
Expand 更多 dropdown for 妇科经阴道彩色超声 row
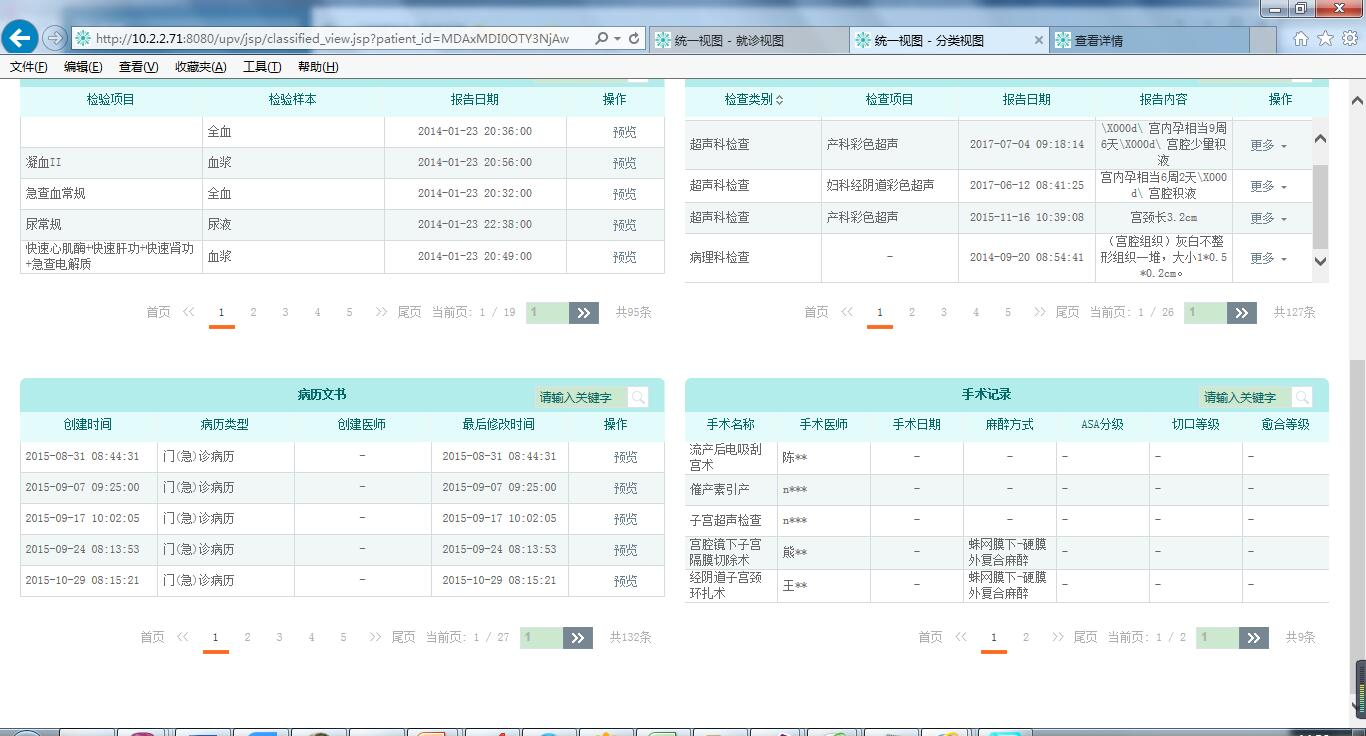click(x=1268, y=186)
